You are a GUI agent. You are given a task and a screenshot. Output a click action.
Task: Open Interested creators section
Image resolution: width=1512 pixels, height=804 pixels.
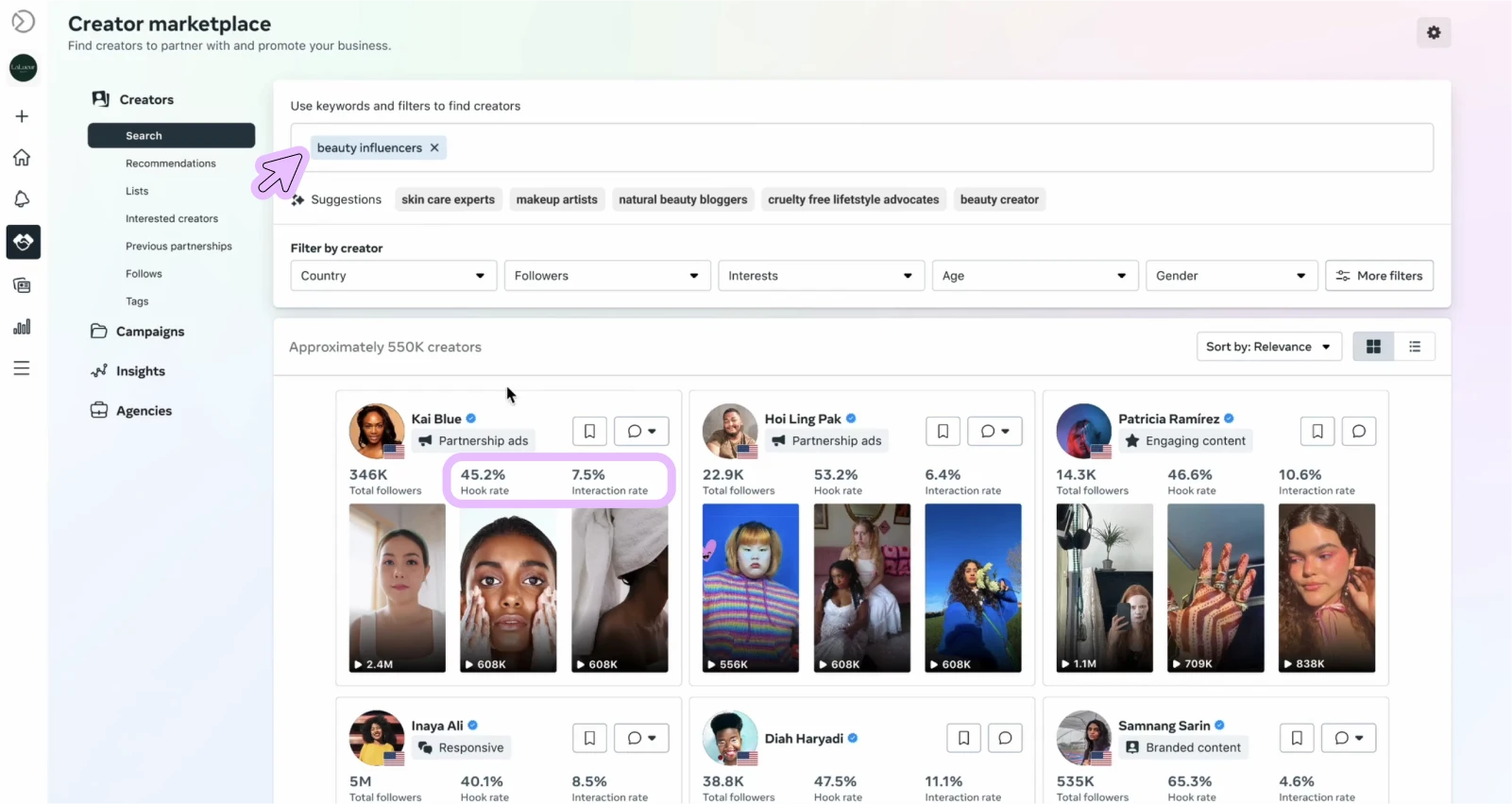click(x=172, y=218)
